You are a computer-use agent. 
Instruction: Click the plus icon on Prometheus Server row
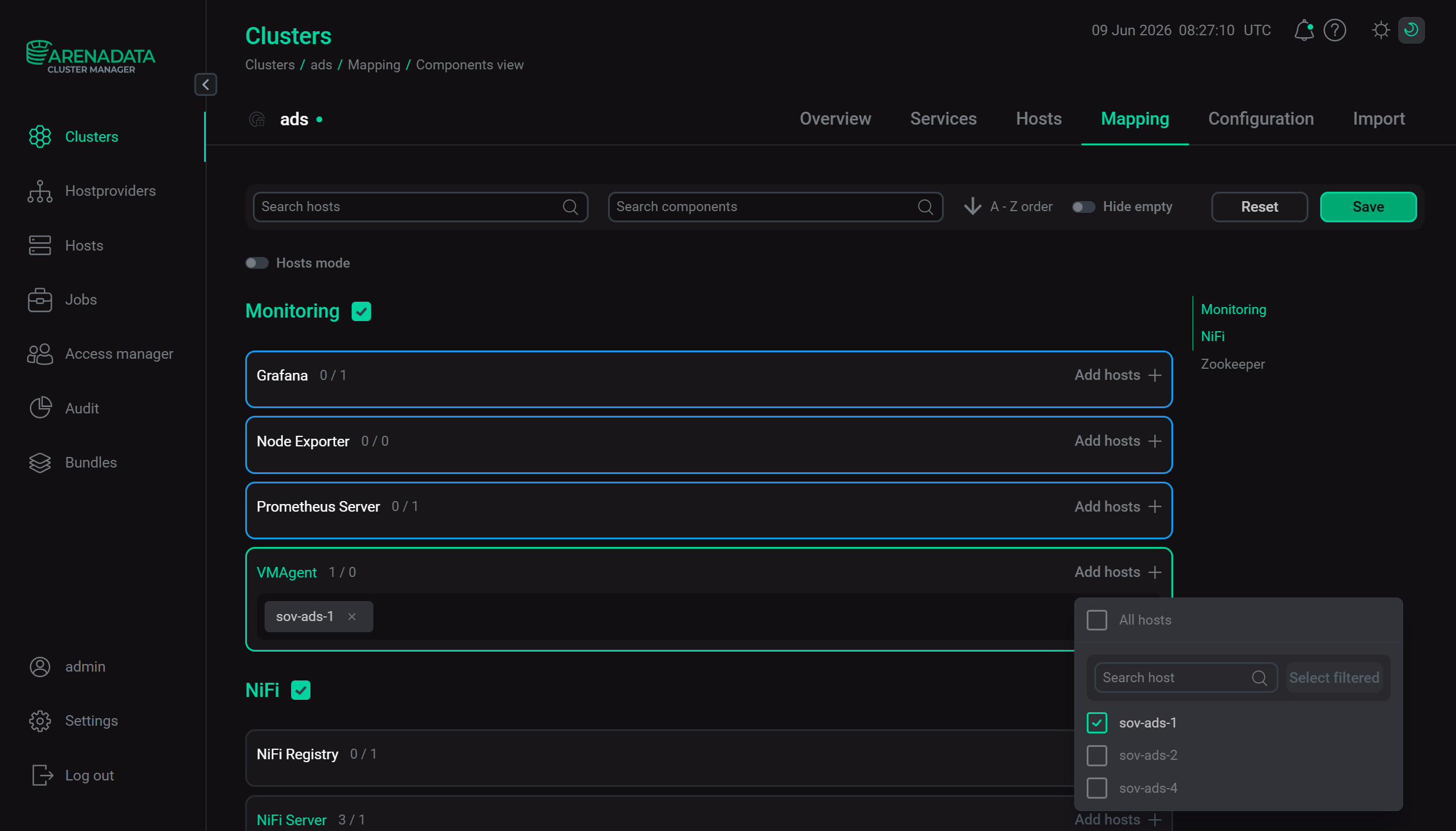point(1155,507)
